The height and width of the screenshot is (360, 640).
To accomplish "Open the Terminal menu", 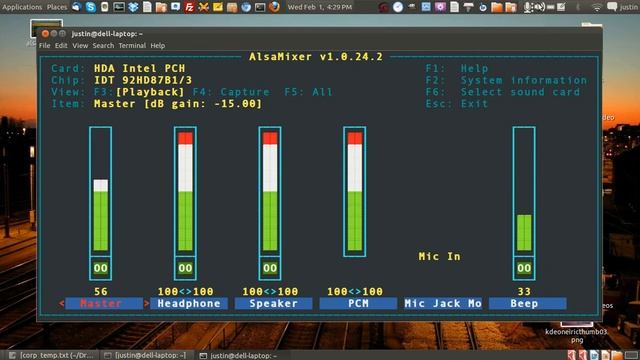I will pos(132,45).
